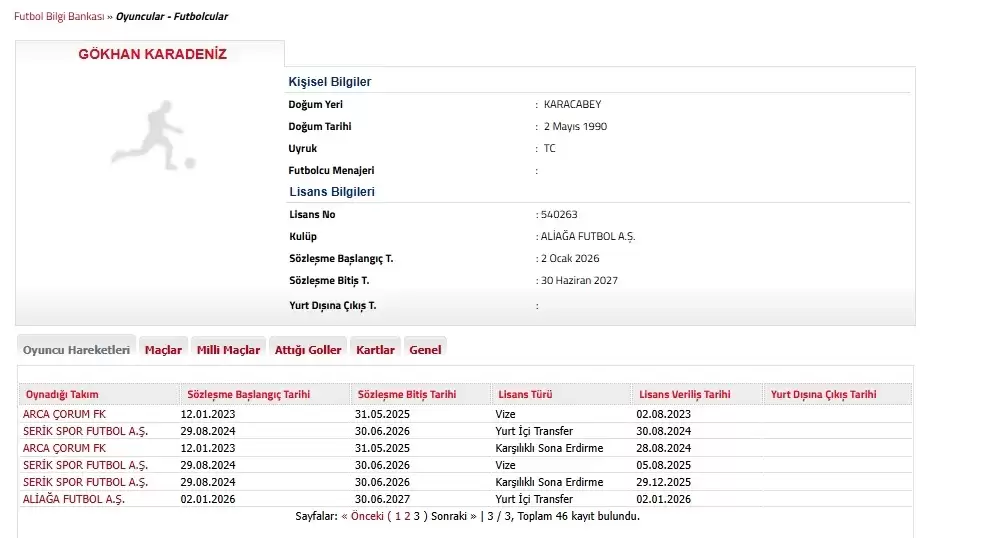Click the Lisans Veriliş Tarihi column header

pyautogui.click(x=683, y=395)
